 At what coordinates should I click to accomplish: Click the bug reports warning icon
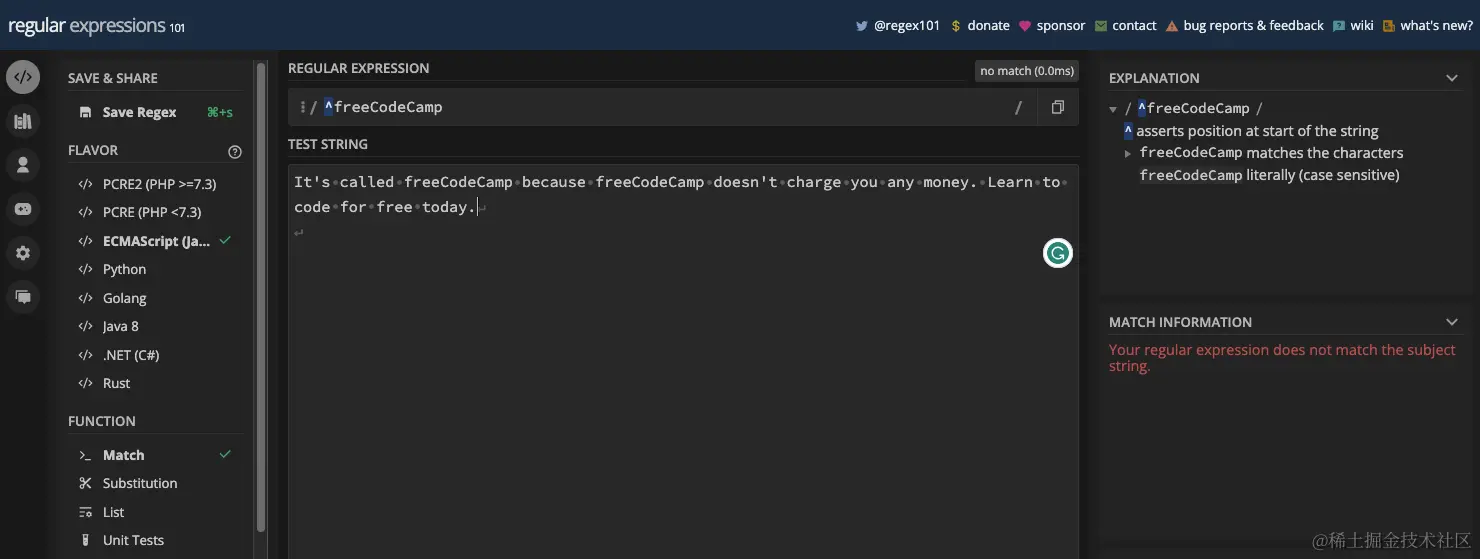point(1172,26)
